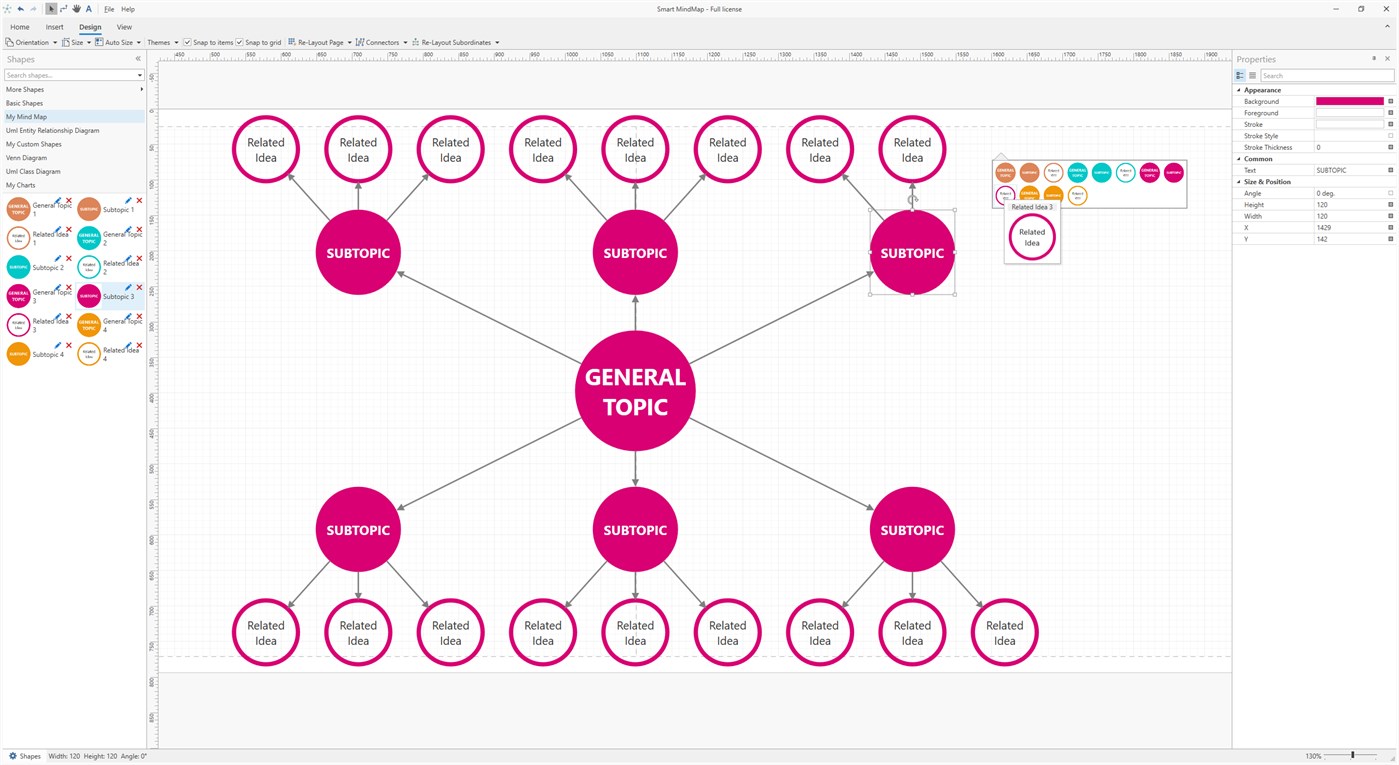Select the Connector drawing tool
1399x765 pixels.
pyautogui.click(x=63, y=9)
